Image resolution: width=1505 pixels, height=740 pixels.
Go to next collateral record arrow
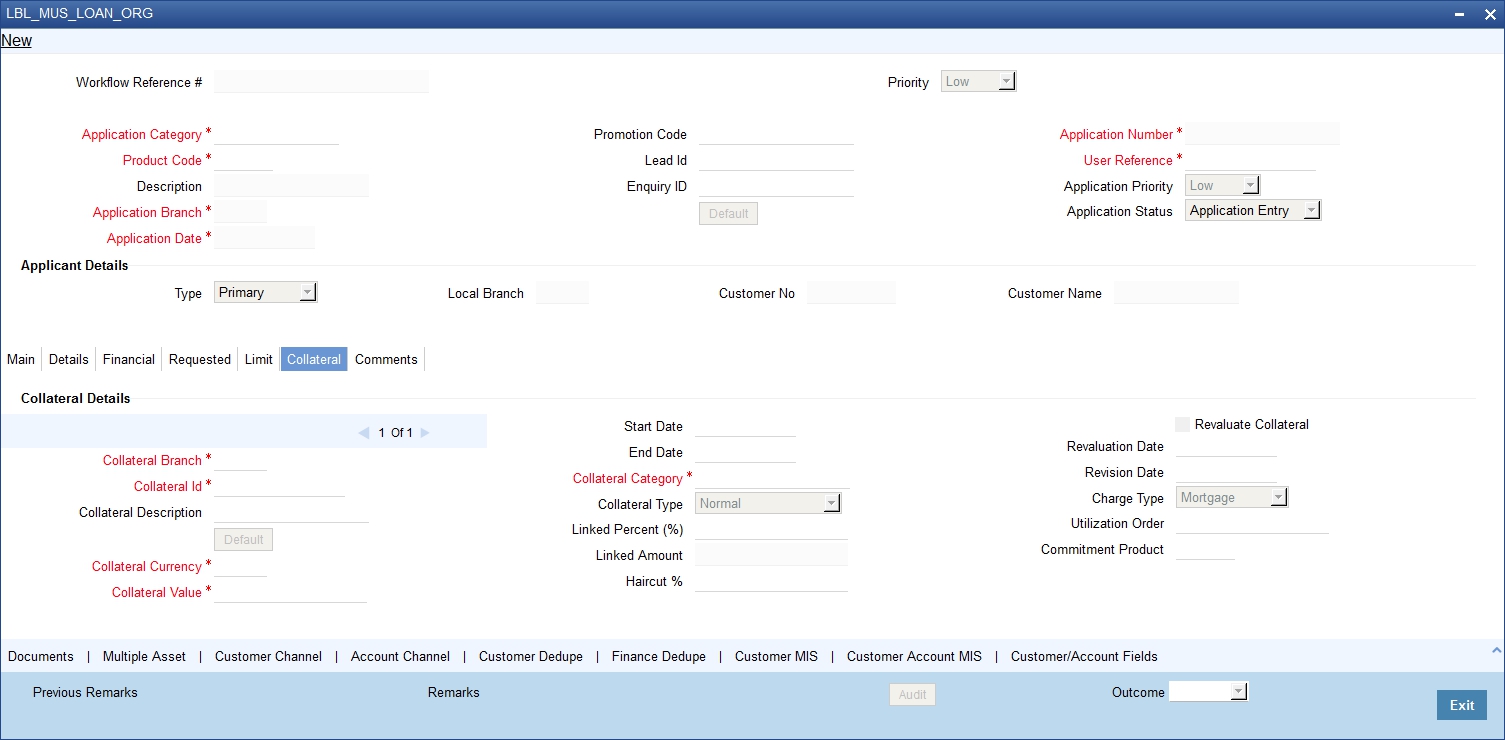click(x=425, y=433)
